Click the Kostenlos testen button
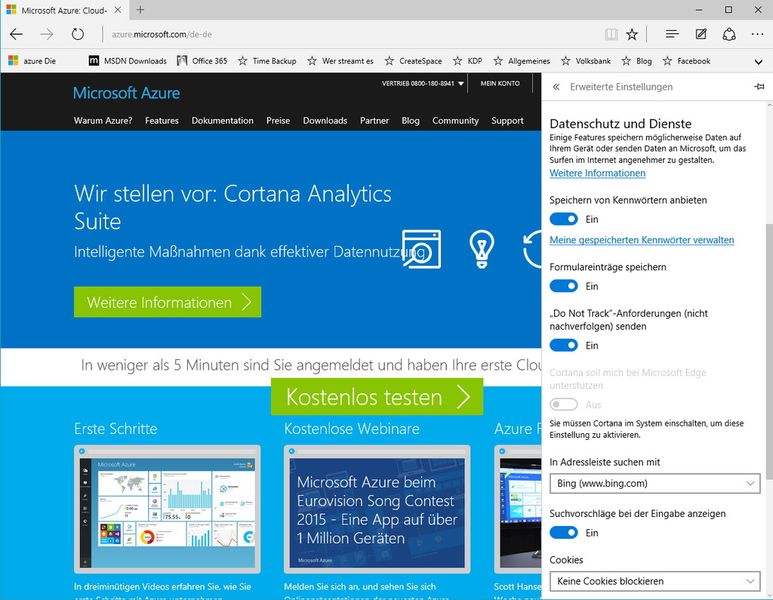Viewport: 773px width, 600px height. click(377, 397)
